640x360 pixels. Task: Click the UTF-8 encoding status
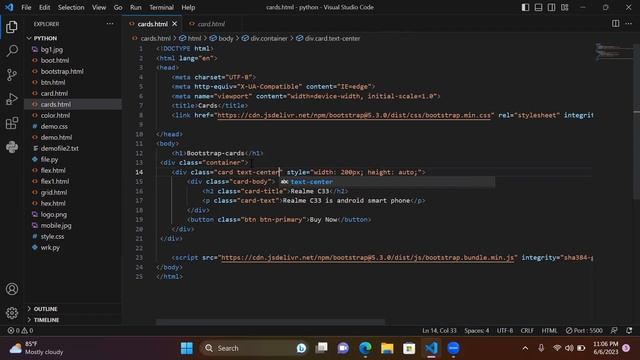tap(505, 331)
